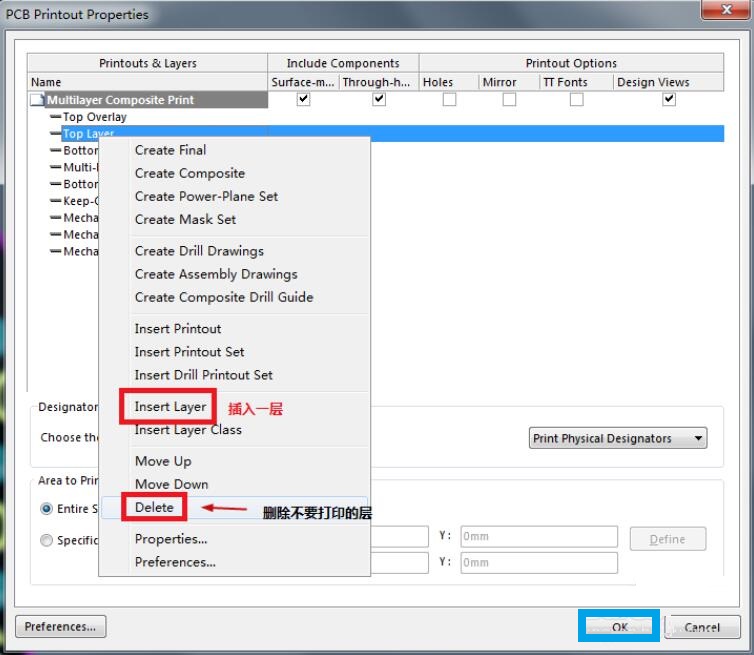Open Properties... from context menu
This screenshot has width=754, height=655.
tap(171, 539)
